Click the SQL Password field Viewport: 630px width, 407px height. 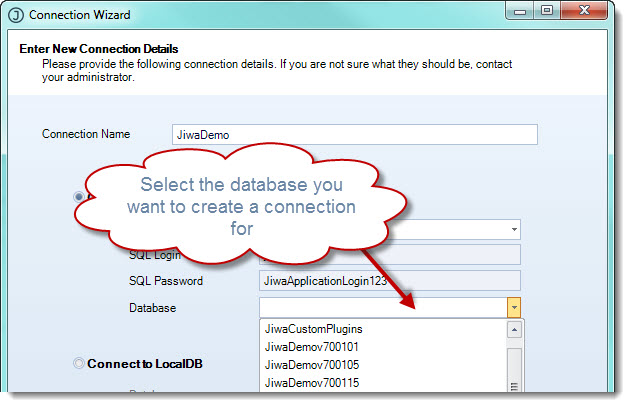pos(390,281)
